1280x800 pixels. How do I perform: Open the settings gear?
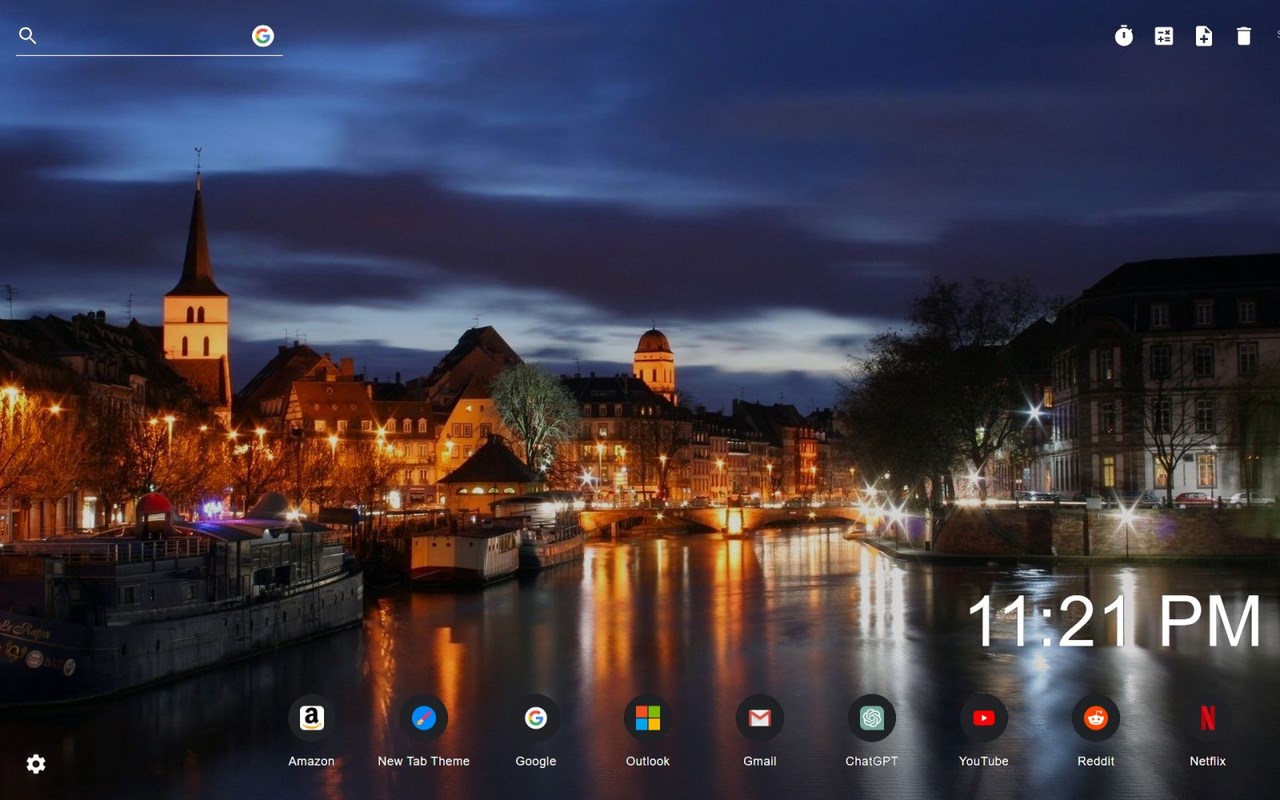[x=36, y=764]
